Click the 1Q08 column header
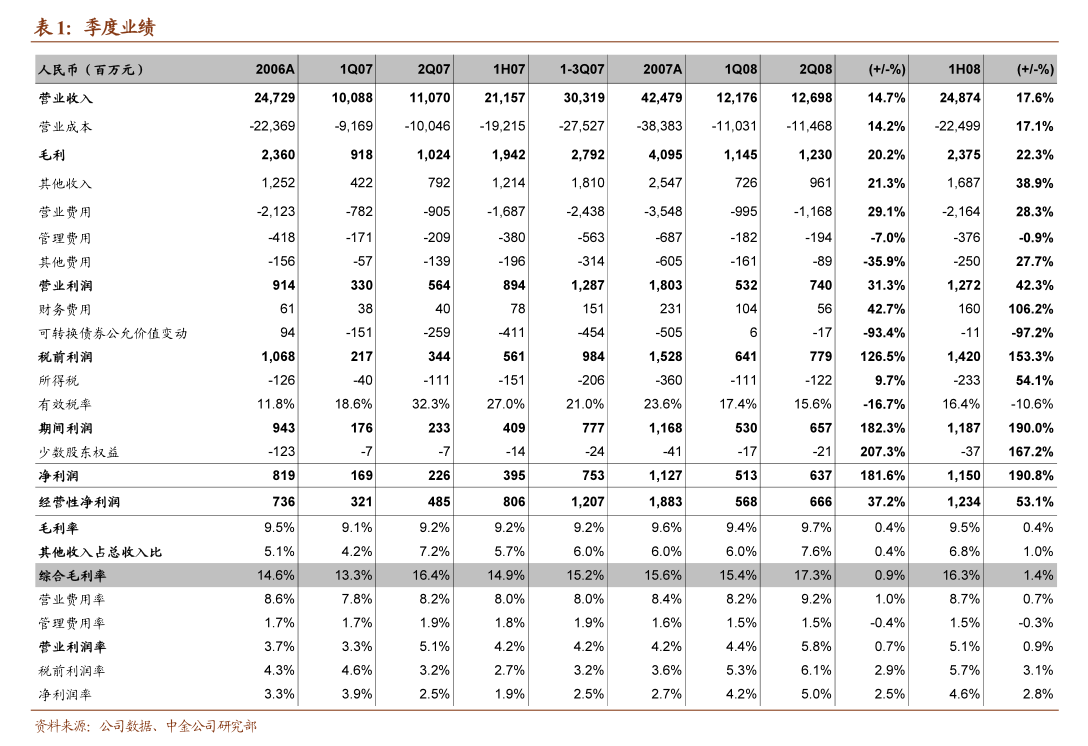This screenshot has height=746, width=1088. coord(741,70)
